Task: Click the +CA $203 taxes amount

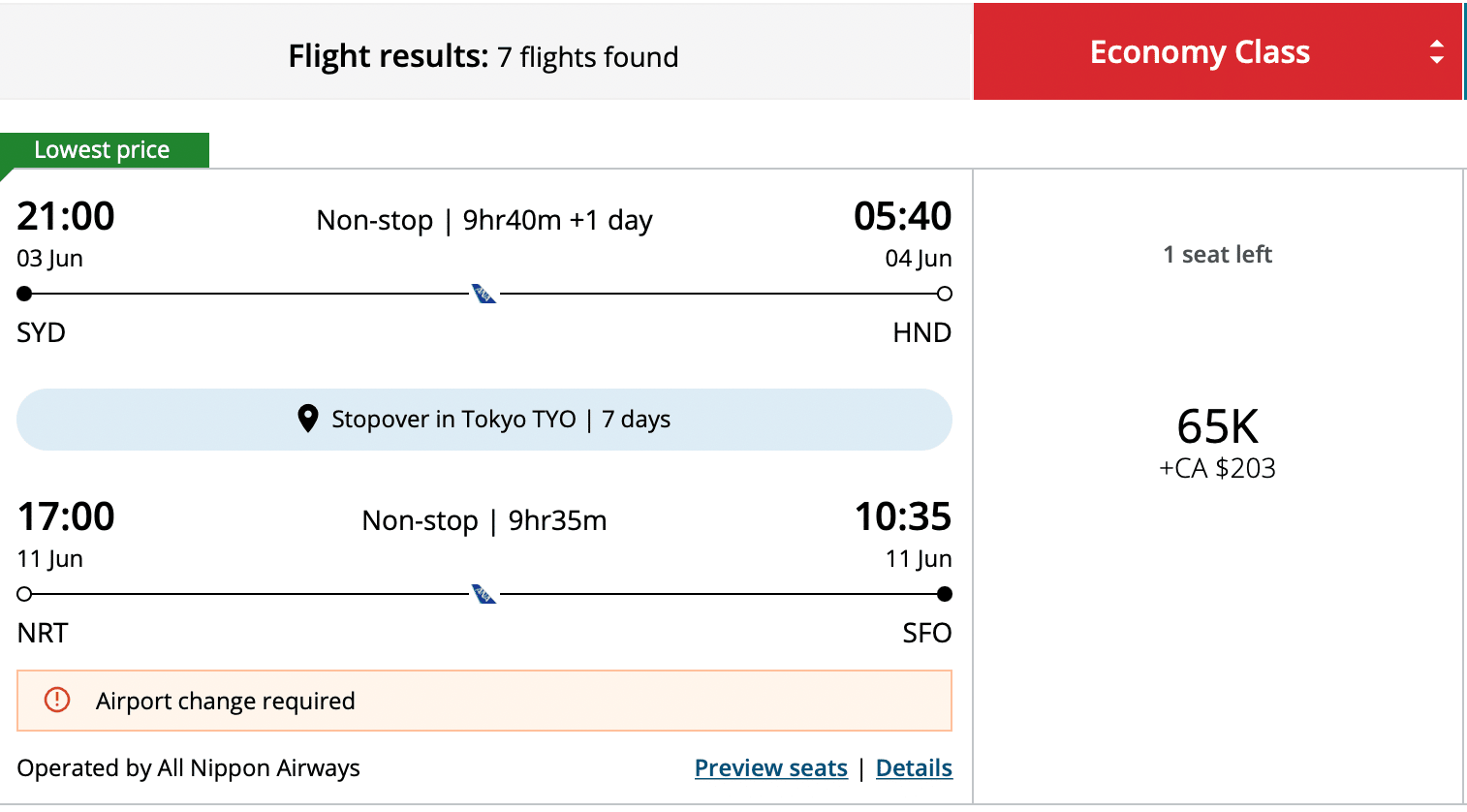Action: [x=1217, y=469]
